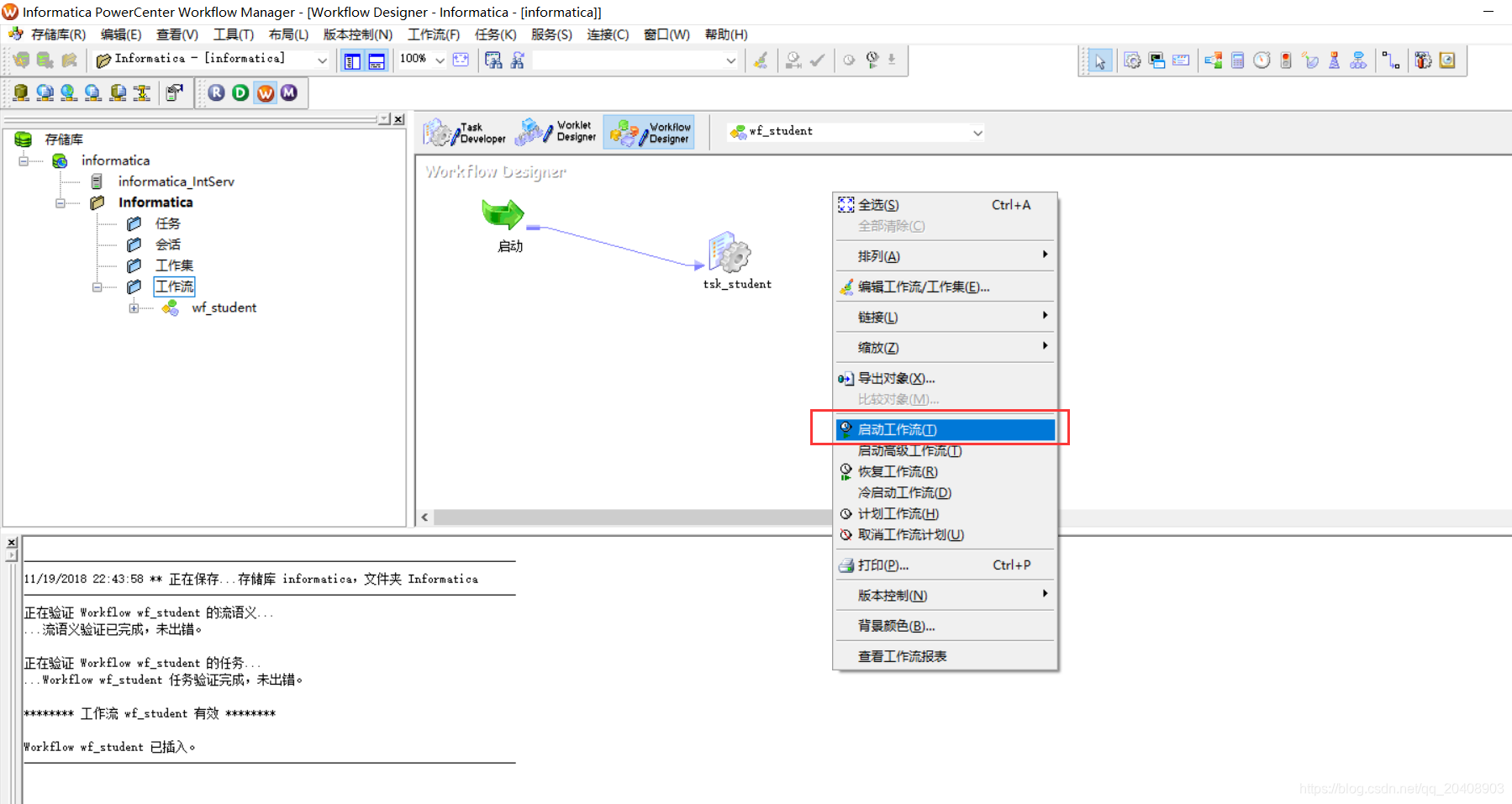Screen dimensions: 1512x804
Task: Switch to the Worklet Designer tab
Action: point(556,132)
